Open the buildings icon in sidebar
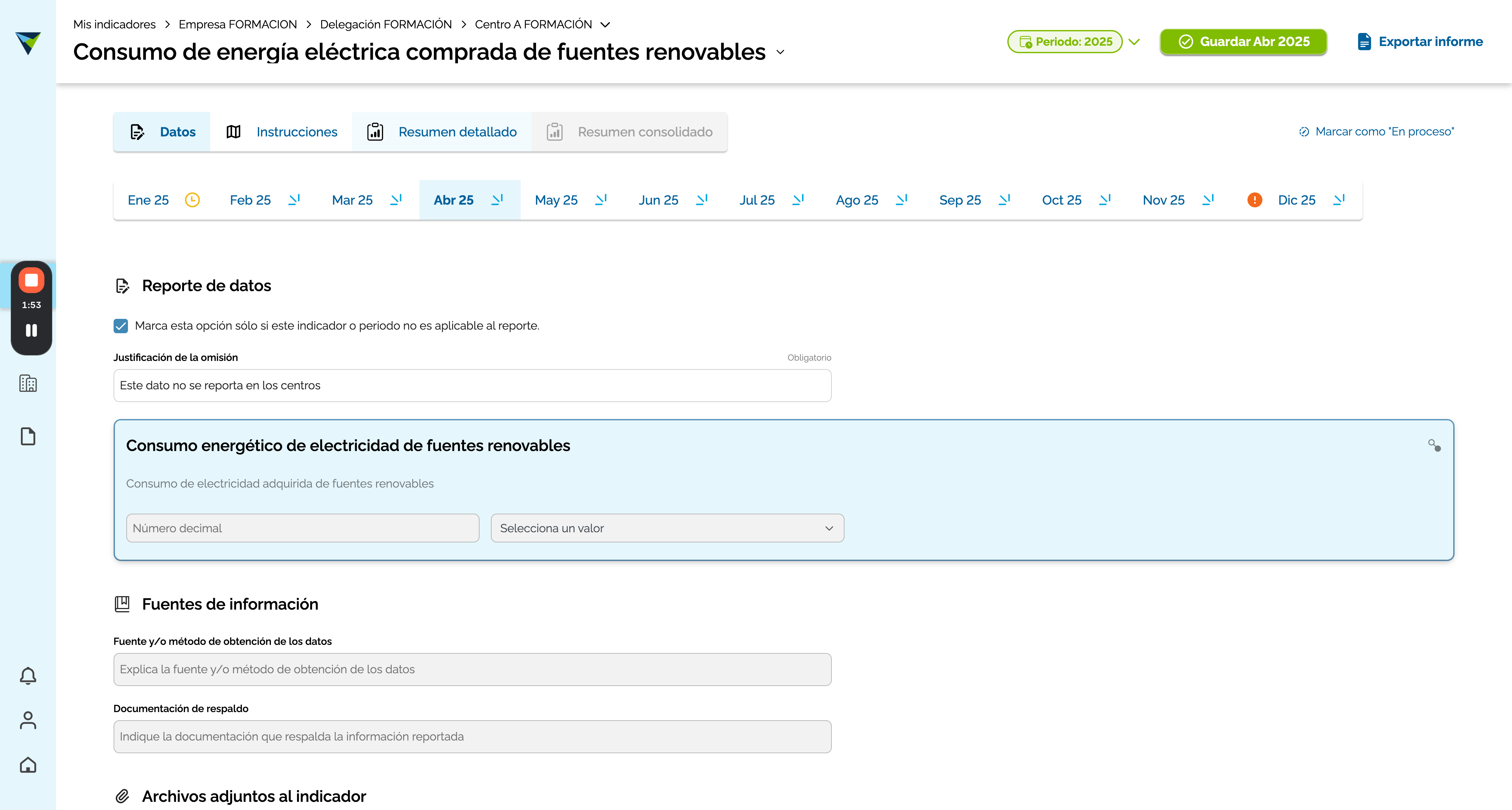1512x810 pixels. [28, 383]
